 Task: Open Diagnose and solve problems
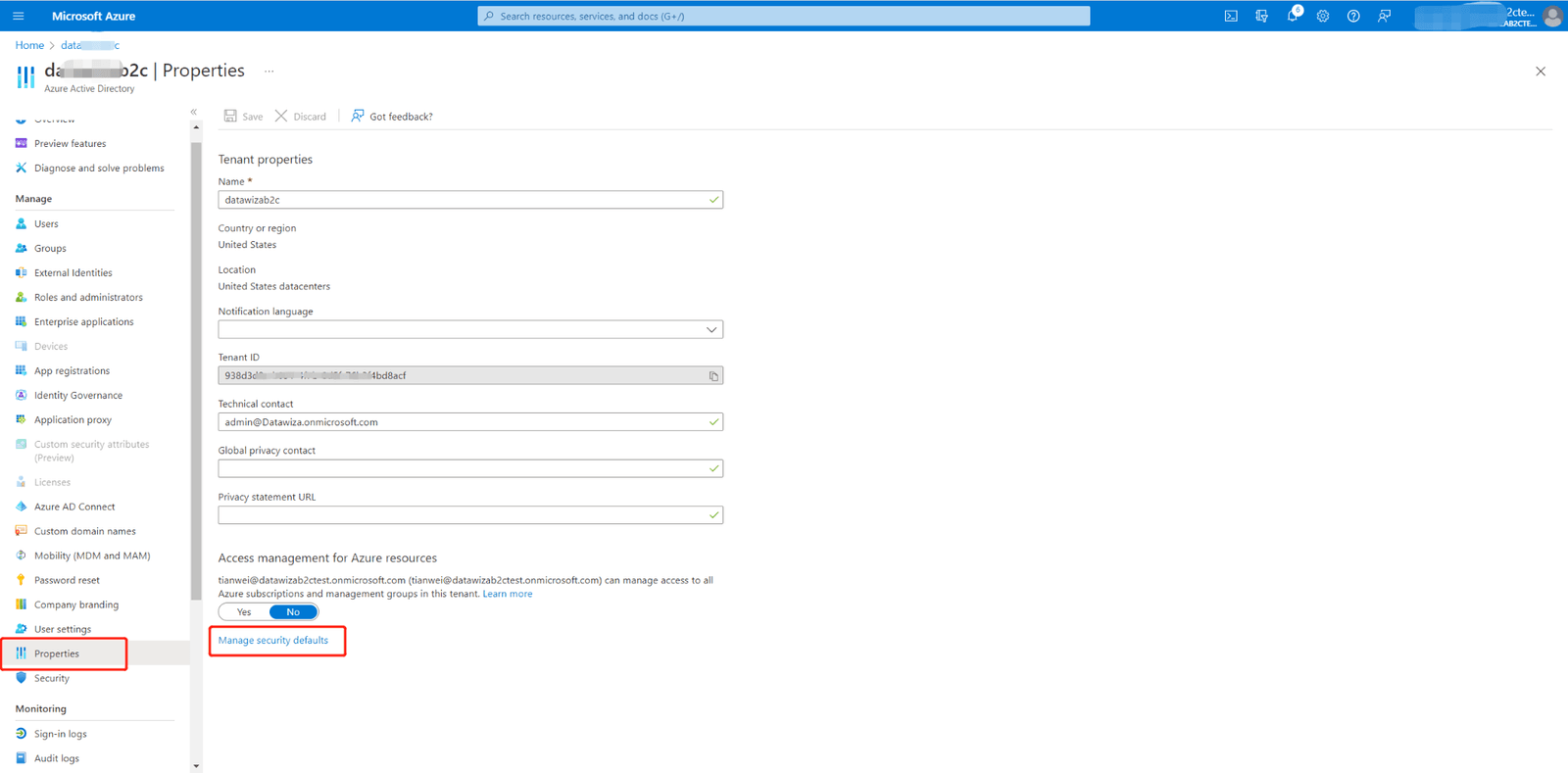pyautogui.click(x=99, y=169)
